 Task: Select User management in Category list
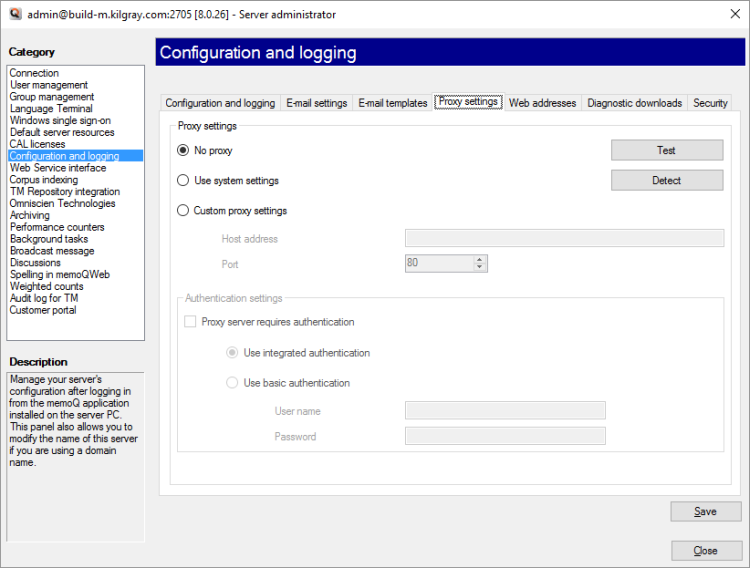pos(49,85)
